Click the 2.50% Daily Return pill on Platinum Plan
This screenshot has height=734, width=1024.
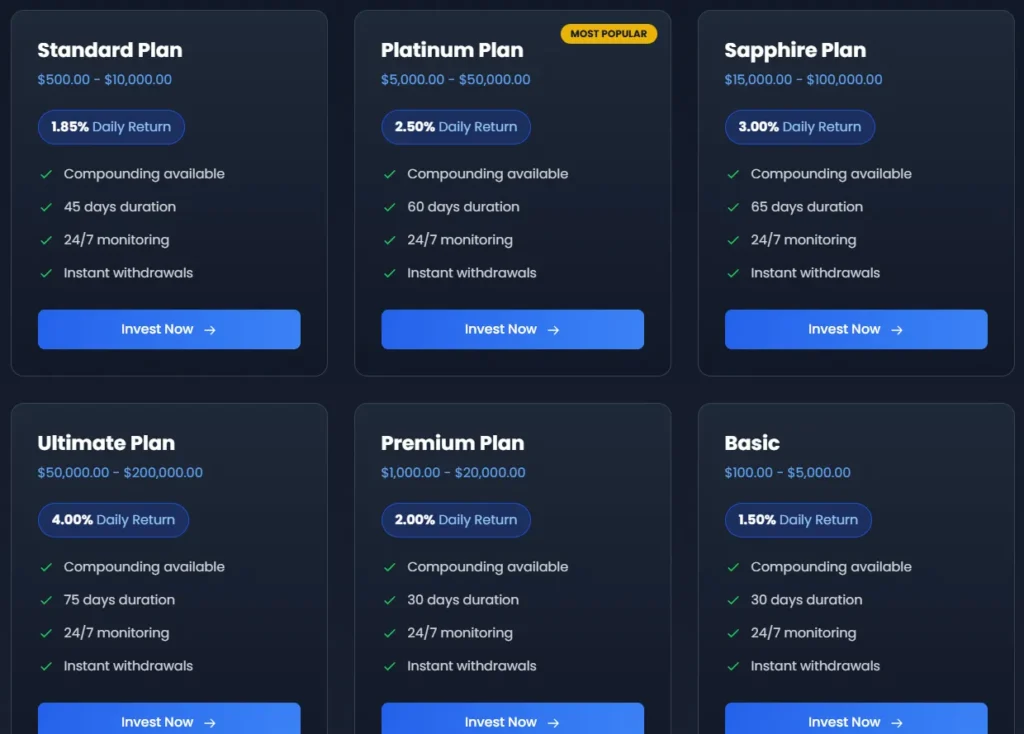pos(455,127)
